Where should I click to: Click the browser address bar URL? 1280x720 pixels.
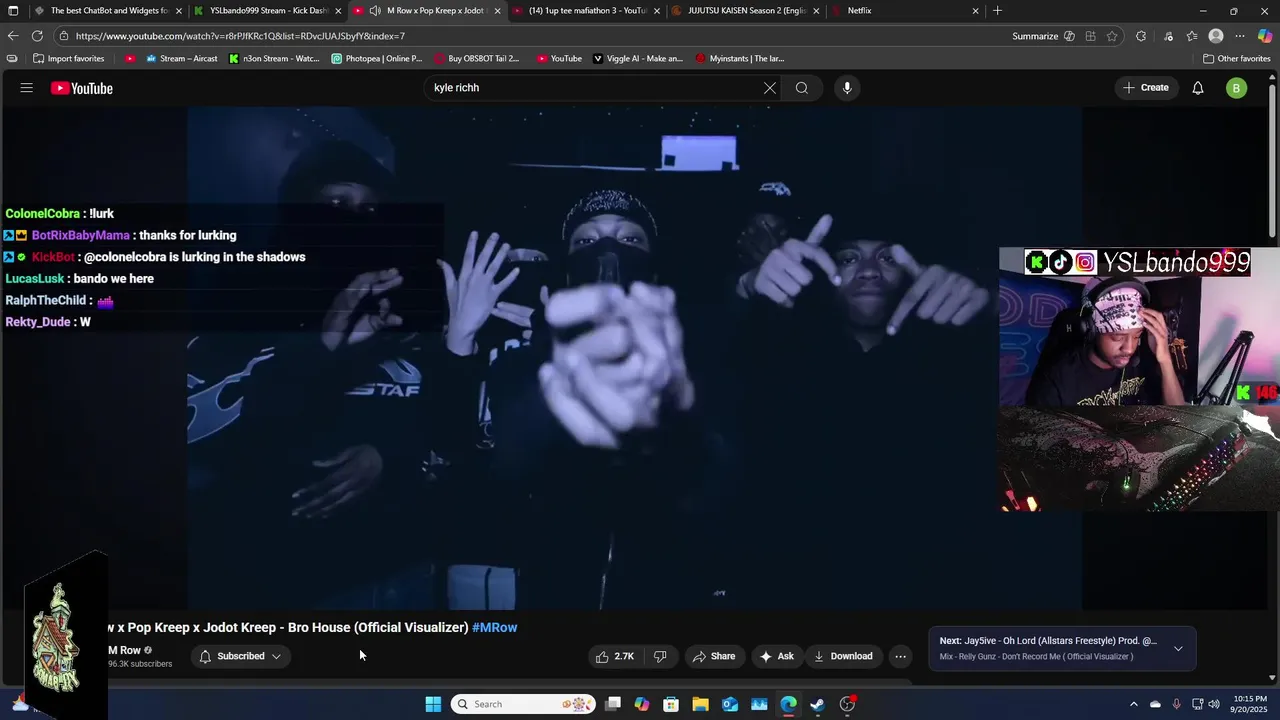click(240, 36)
